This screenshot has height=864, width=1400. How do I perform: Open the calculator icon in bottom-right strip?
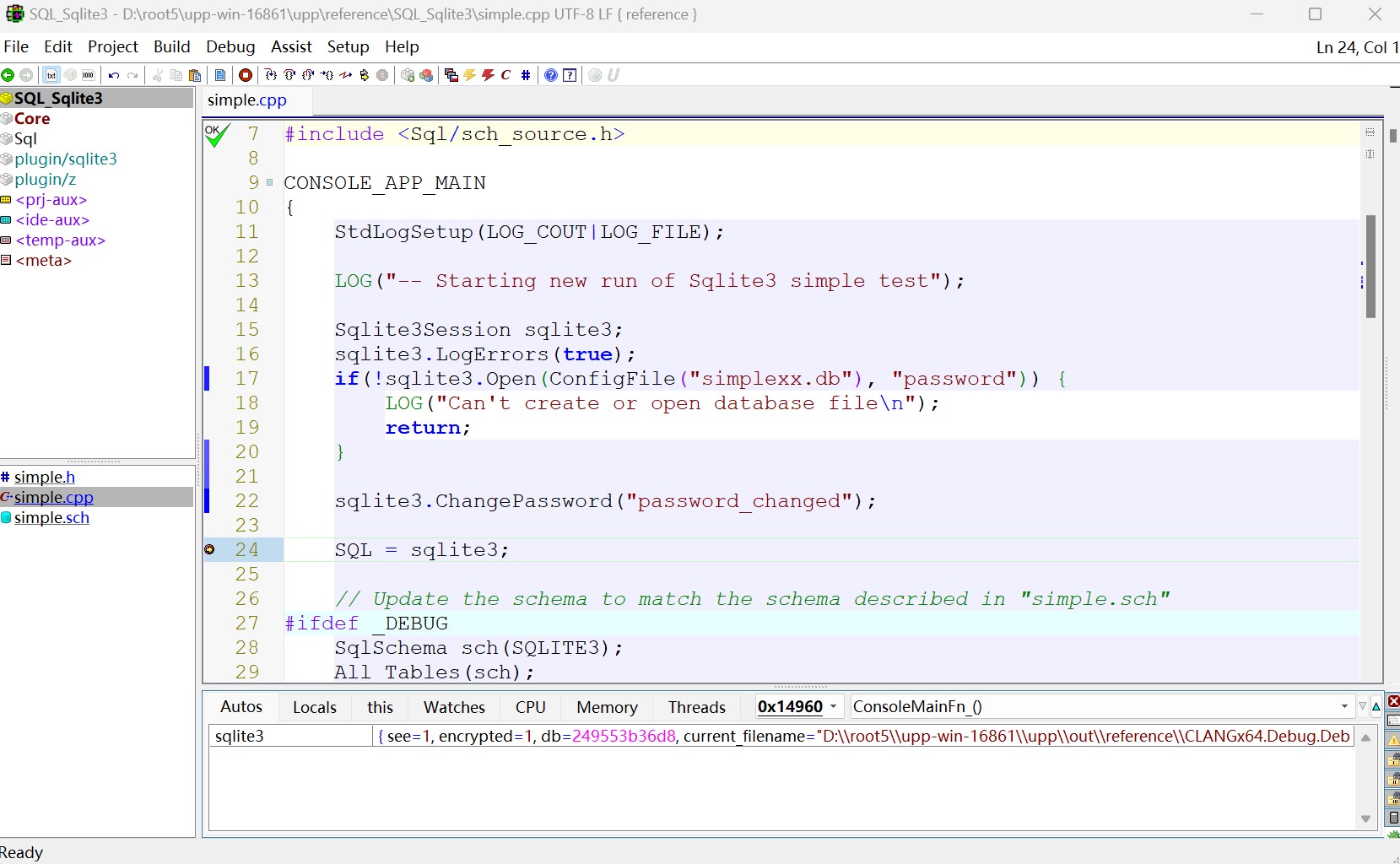tap(1393, 818)
